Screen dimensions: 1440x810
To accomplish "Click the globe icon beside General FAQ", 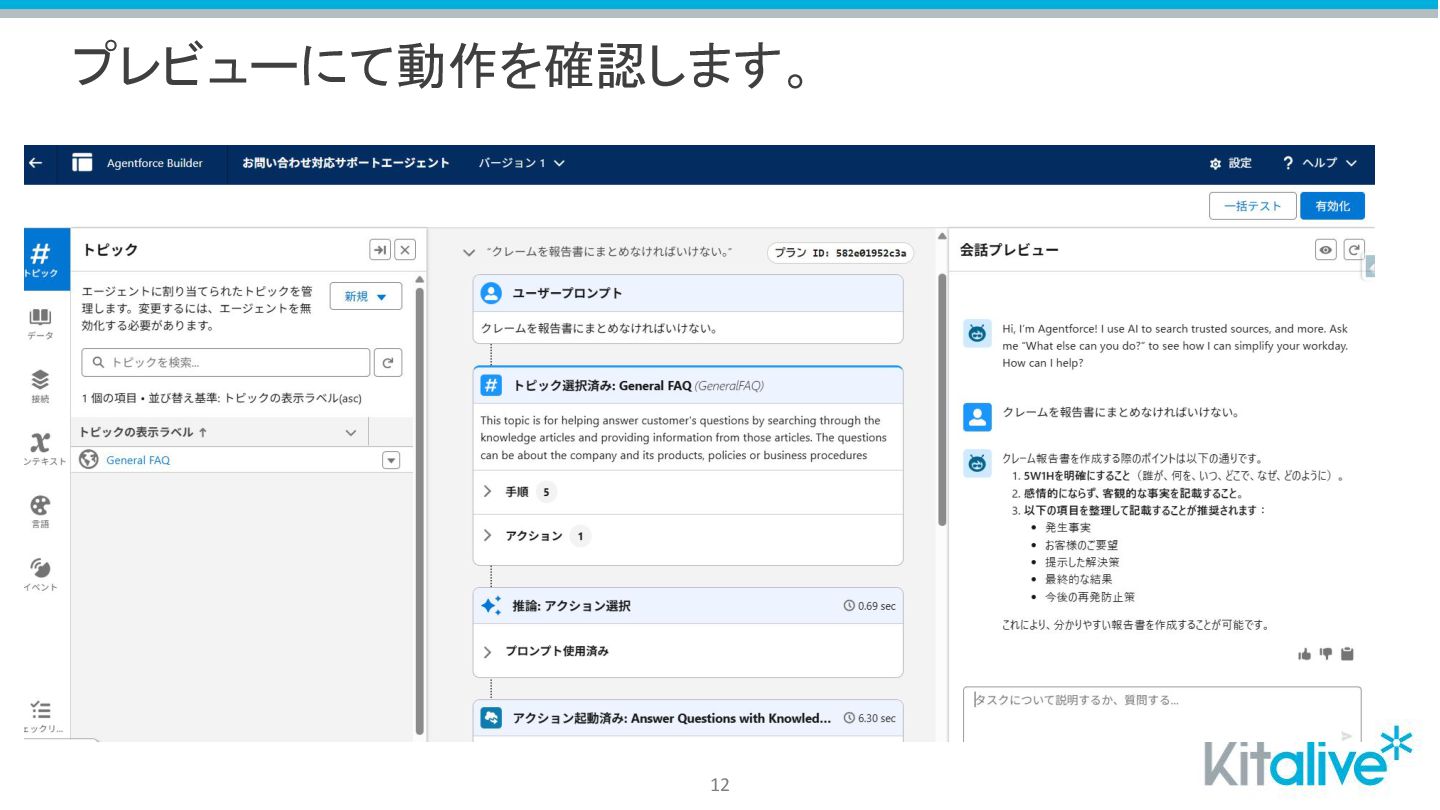I will (89, 460).
